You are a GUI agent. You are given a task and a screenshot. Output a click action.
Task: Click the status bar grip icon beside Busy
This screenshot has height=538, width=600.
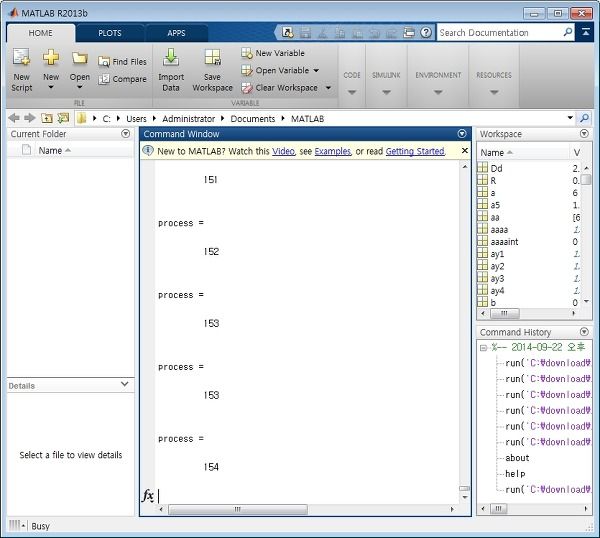click(15, 525)
